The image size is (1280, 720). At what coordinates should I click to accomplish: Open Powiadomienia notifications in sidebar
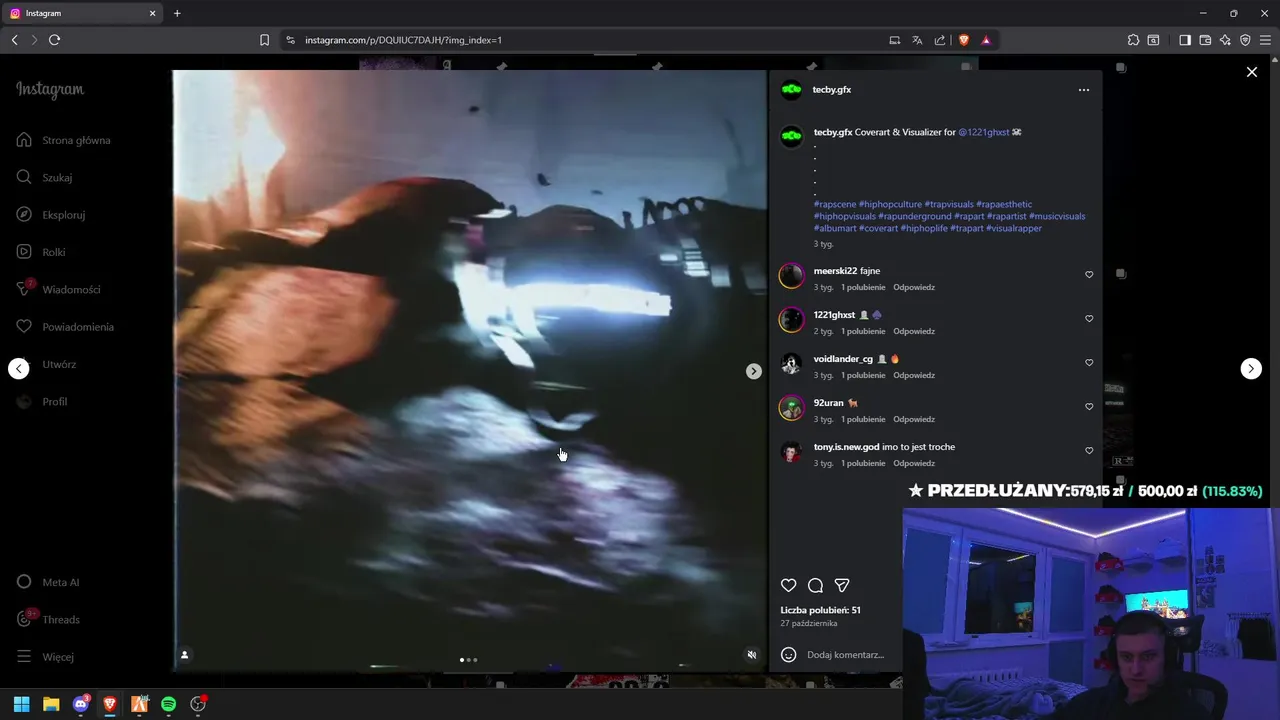pos(65,327)
